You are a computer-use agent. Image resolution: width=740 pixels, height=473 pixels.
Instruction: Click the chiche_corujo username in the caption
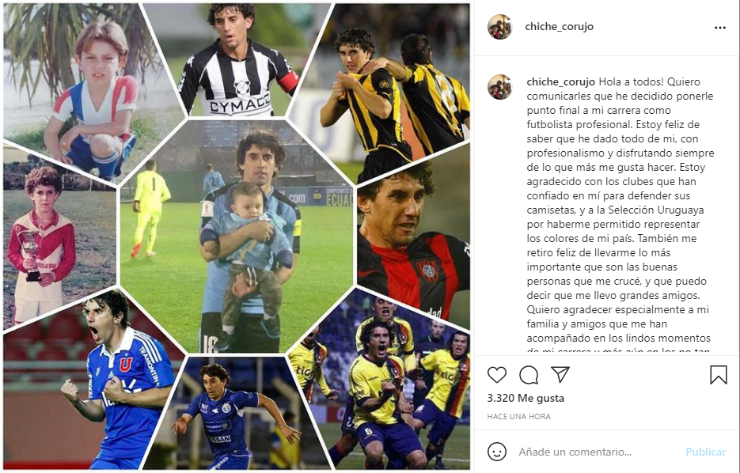(x=561, y=82)
